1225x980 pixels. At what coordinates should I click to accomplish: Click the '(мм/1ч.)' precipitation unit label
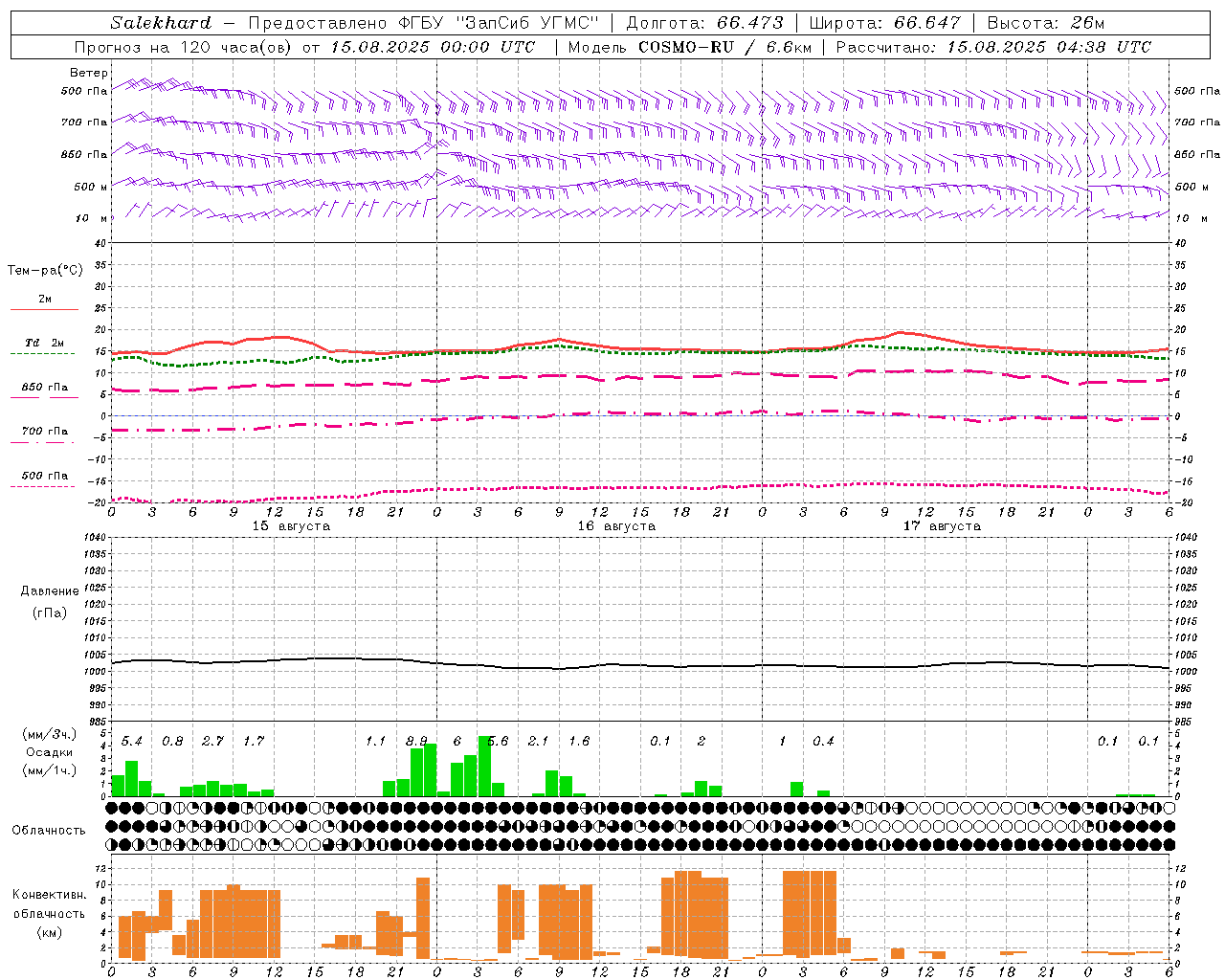point(50,770)
